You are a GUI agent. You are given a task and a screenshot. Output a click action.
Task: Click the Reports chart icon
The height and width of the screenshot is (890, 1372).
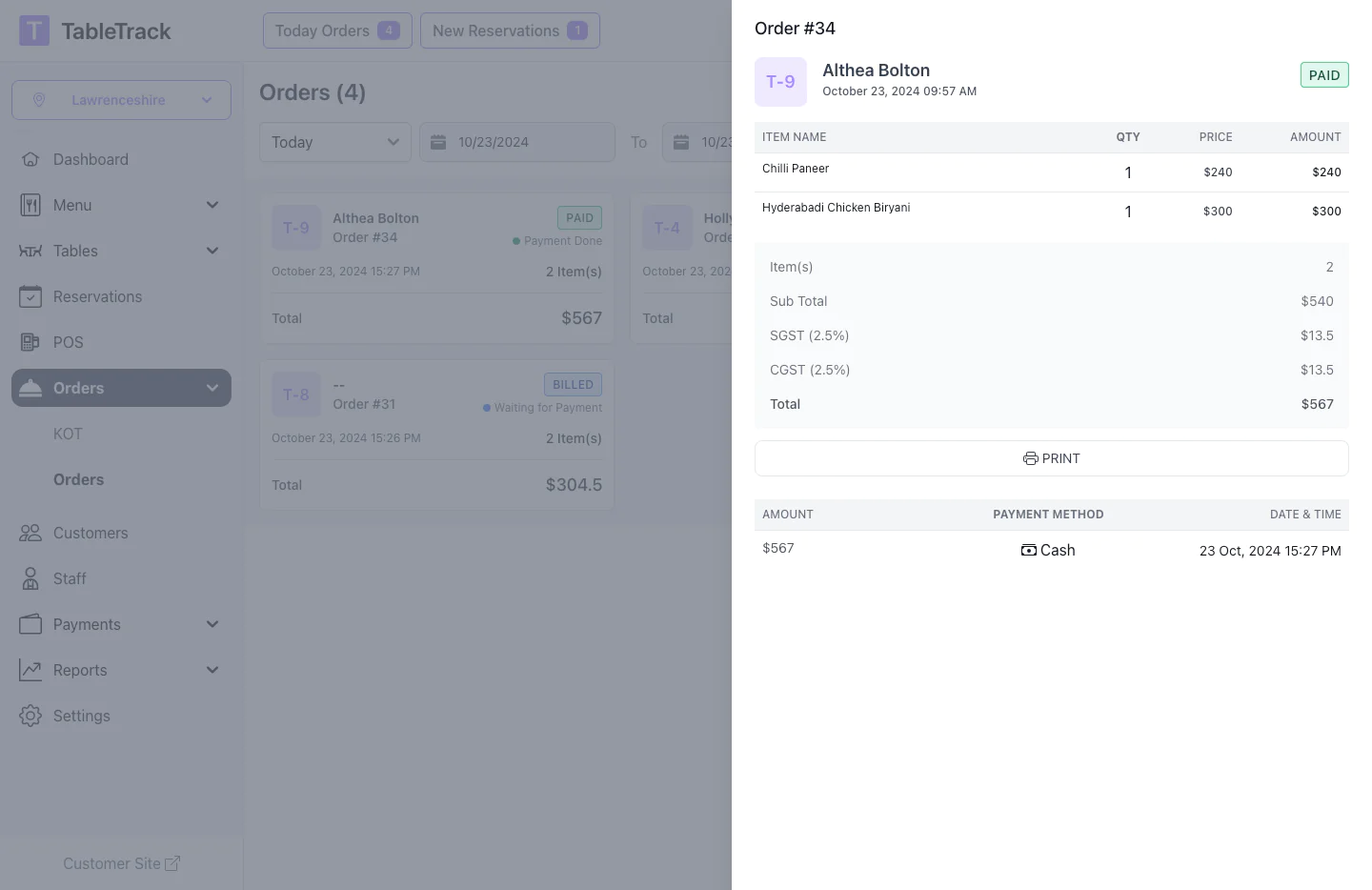tap(30, 670)
